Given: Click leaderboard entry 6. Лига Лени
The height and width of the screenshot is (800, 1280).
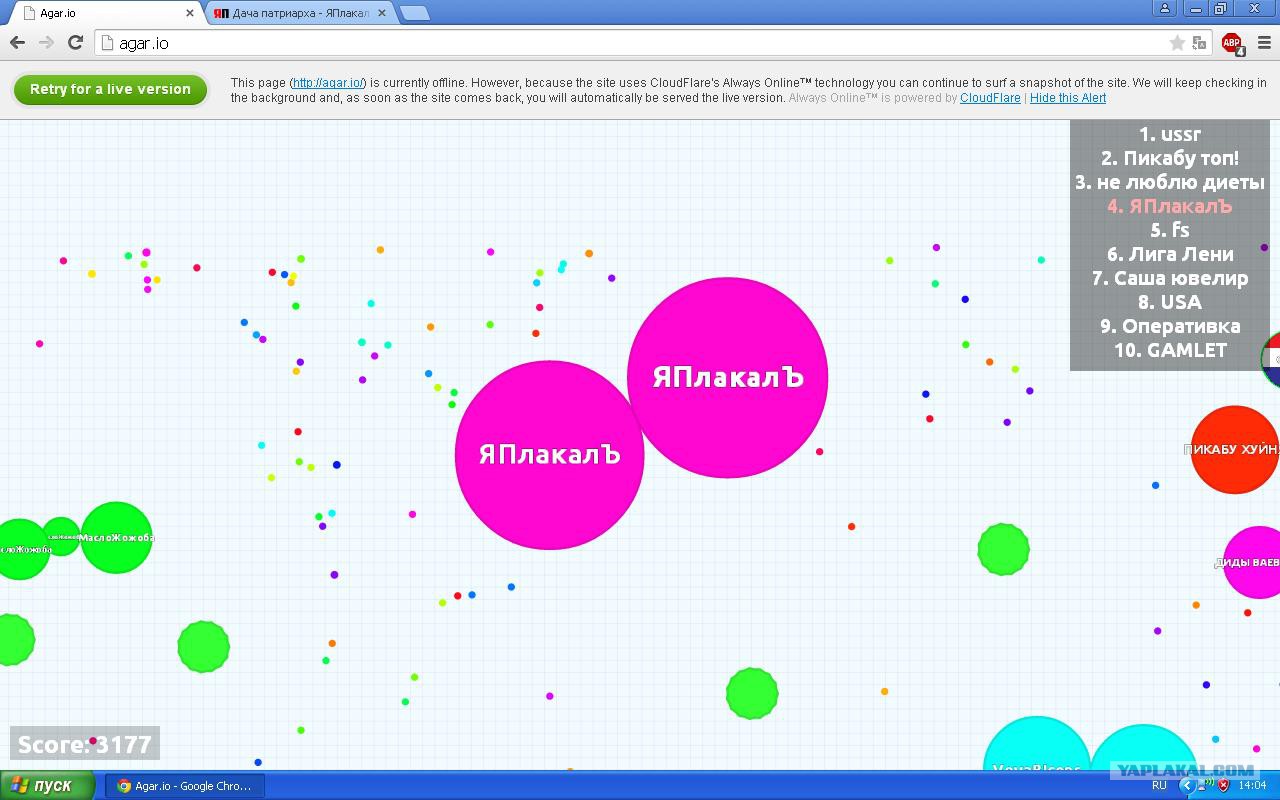Looking at the screenshot, I should pyautogui.click(x=1170, y=254).
